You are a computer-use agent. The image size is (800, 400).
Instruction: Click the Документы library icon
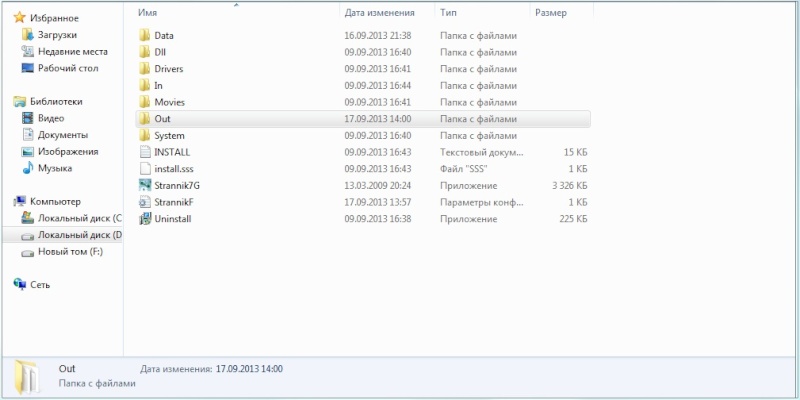28,135
